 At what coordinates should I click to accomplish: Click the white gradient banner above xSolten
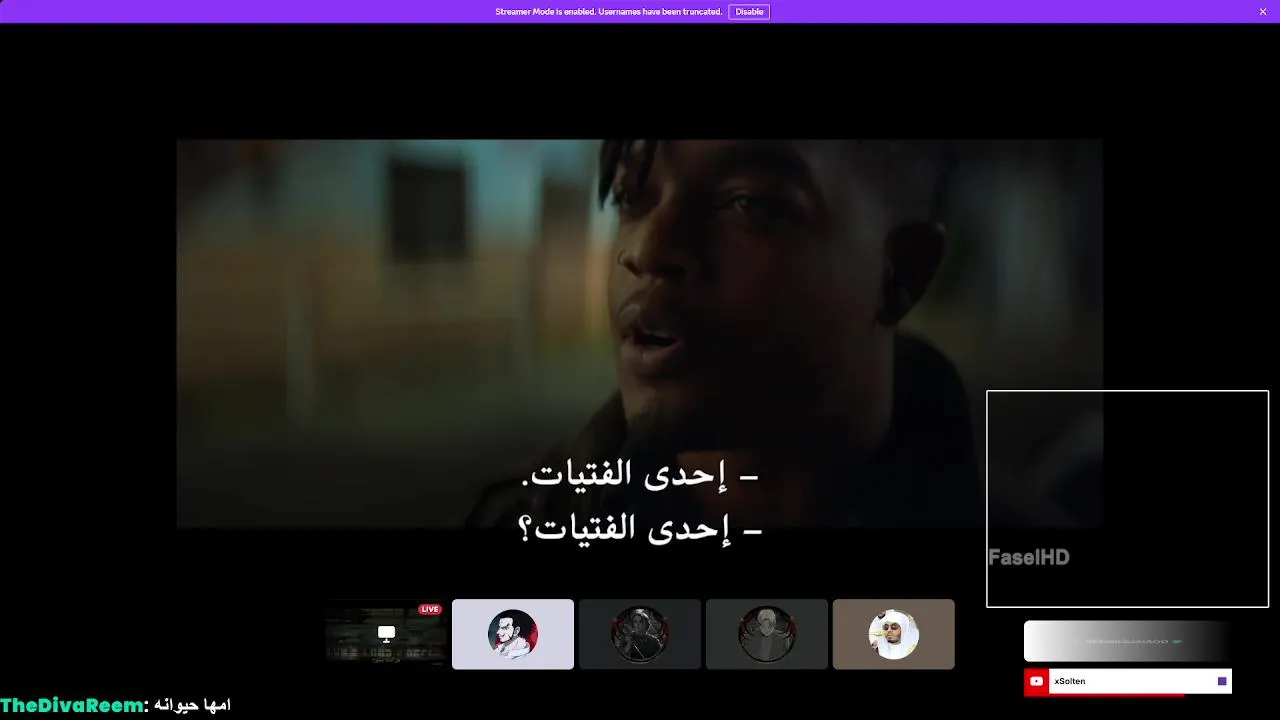tap(1127, 641)
